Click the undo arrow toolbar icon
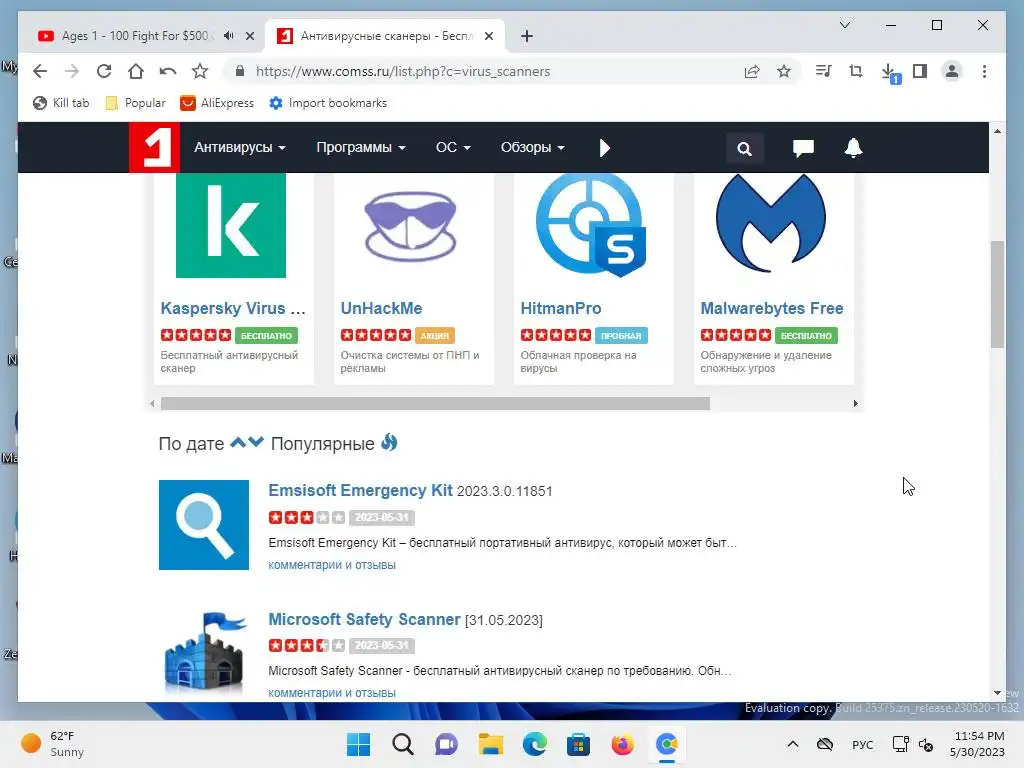 pyautogui.click(x=168, y=71)
